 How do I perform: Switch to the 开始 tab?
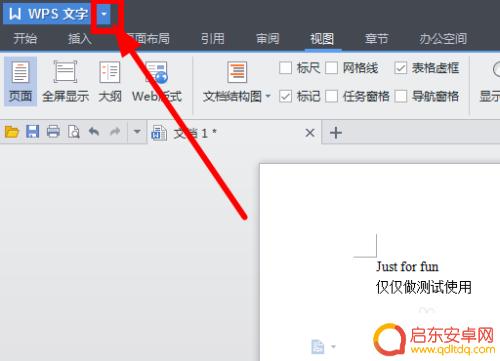[25, 39]
